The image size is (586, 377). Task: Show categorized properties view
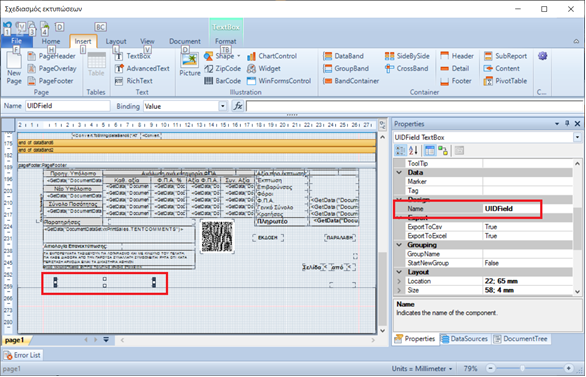401,151
